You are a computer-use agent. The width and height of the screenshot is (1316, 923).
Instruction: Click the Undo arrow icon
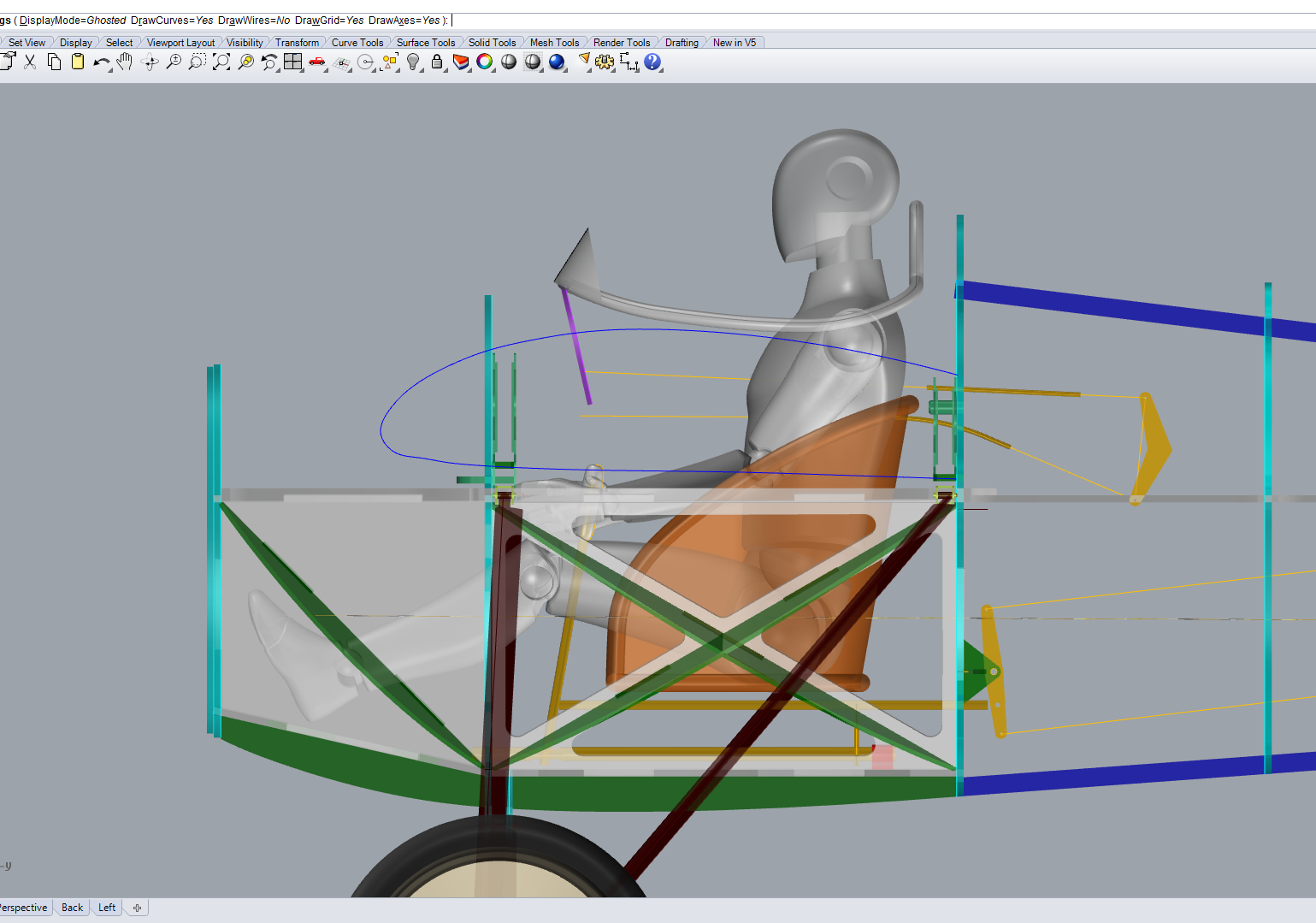point(102,62)
